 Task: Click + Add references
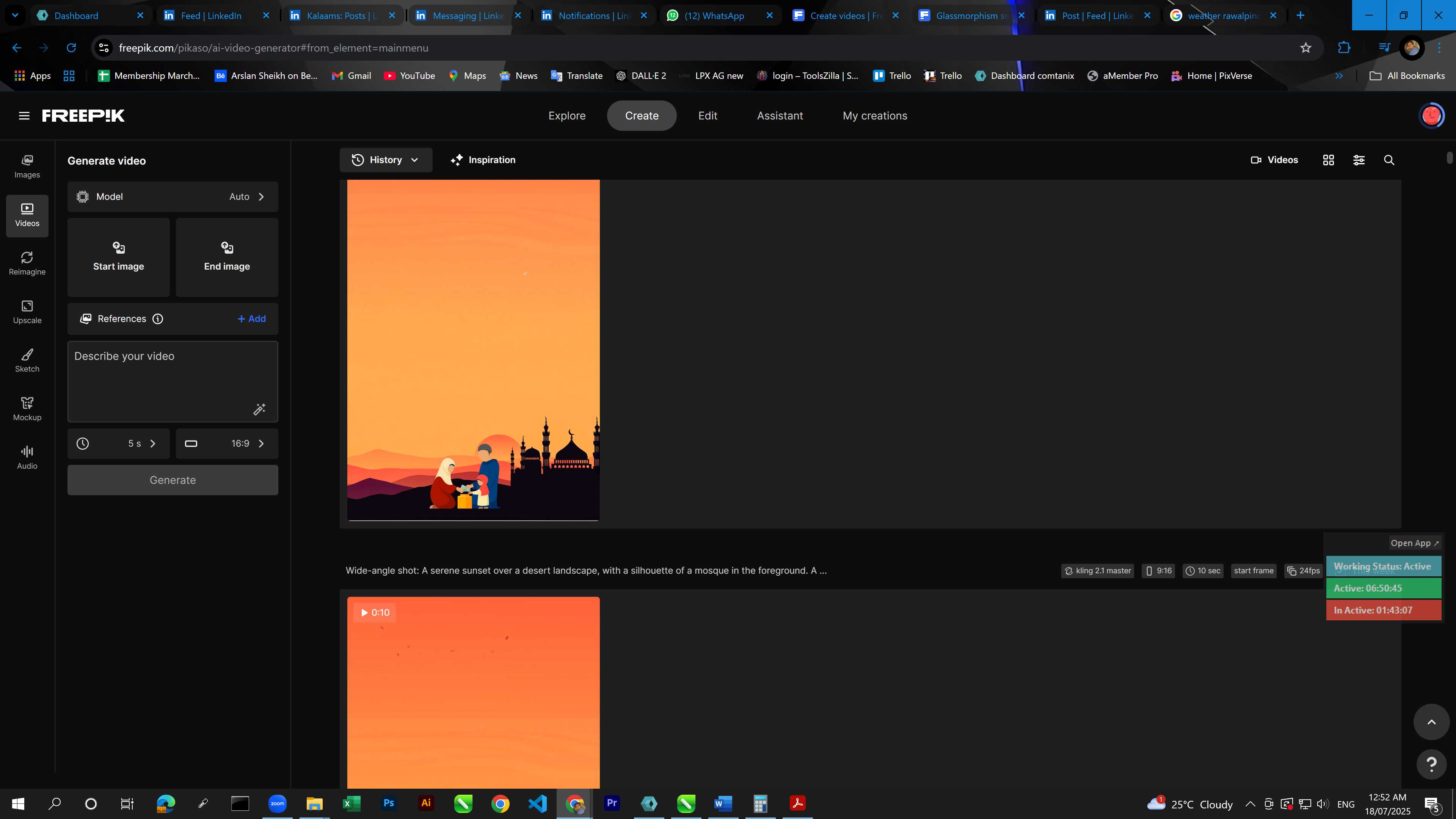point(251,319)
